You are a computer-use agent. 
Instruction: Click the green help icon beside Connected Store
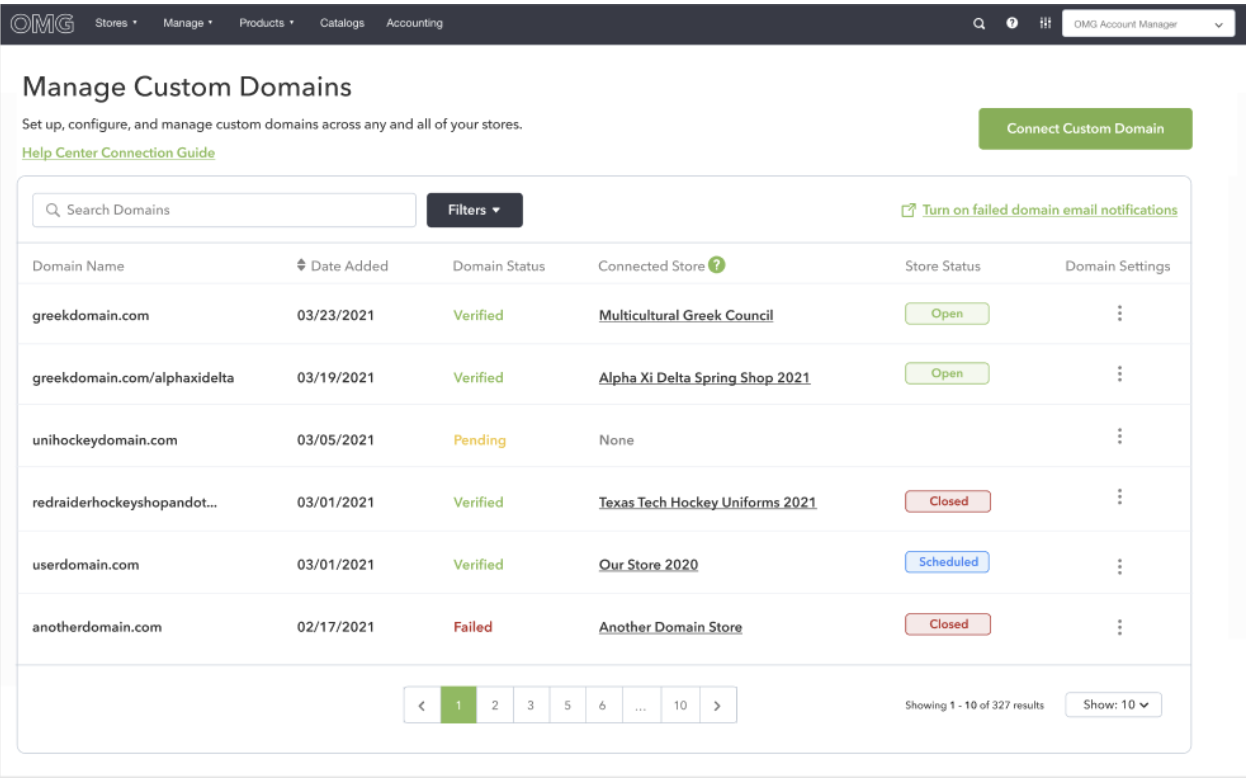(717, 265)
